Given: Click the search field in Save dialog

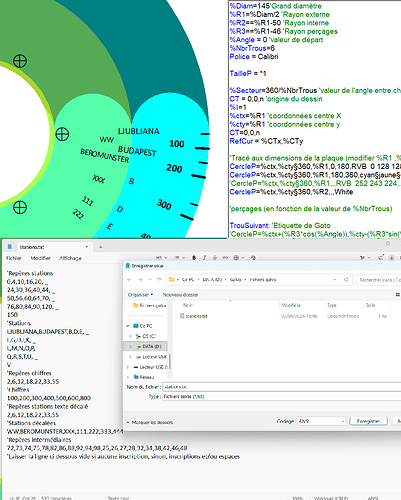Looking at the screenshot, I should 379,280.
